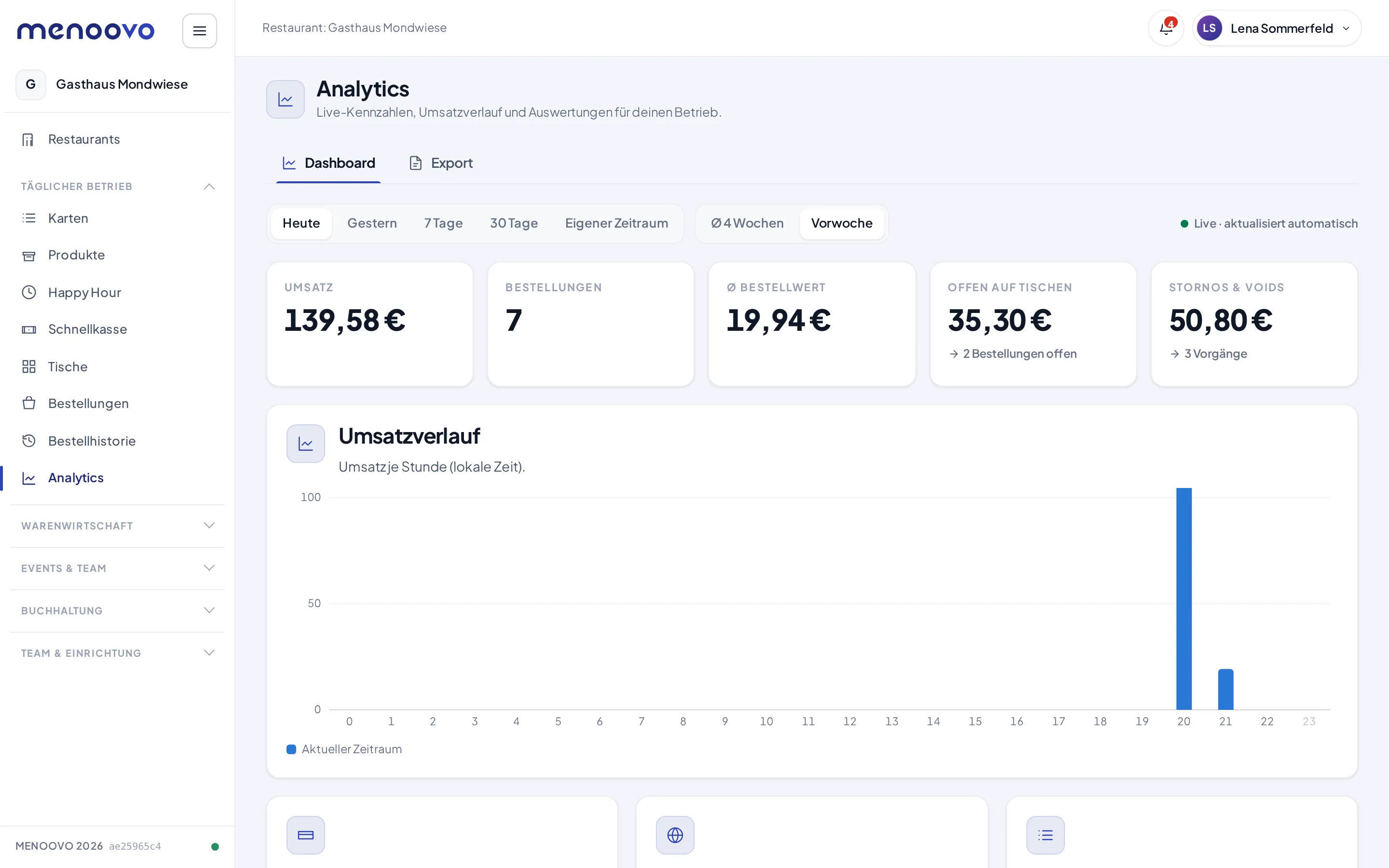Collapse the Täglicher Betrieb section

coord(117,187)
